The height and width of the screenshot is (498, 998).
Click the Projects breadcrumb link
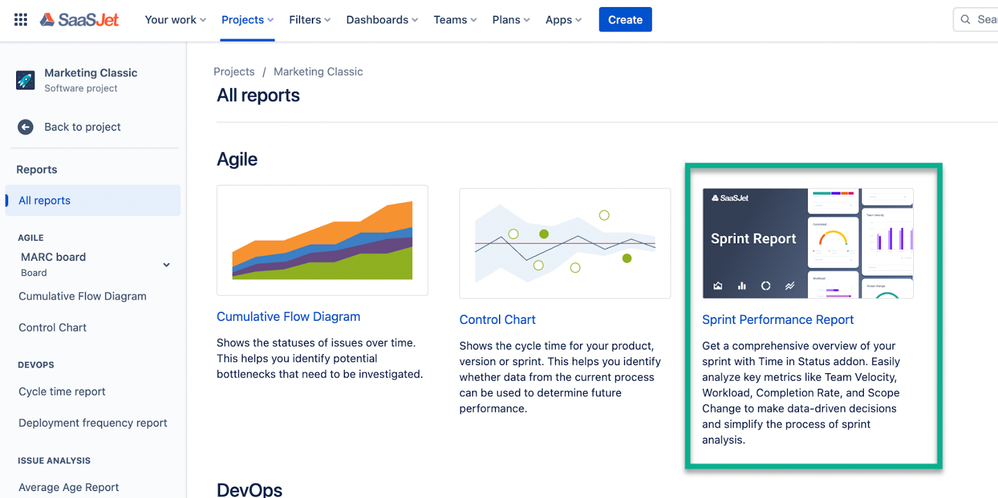[x=234, y=72]
